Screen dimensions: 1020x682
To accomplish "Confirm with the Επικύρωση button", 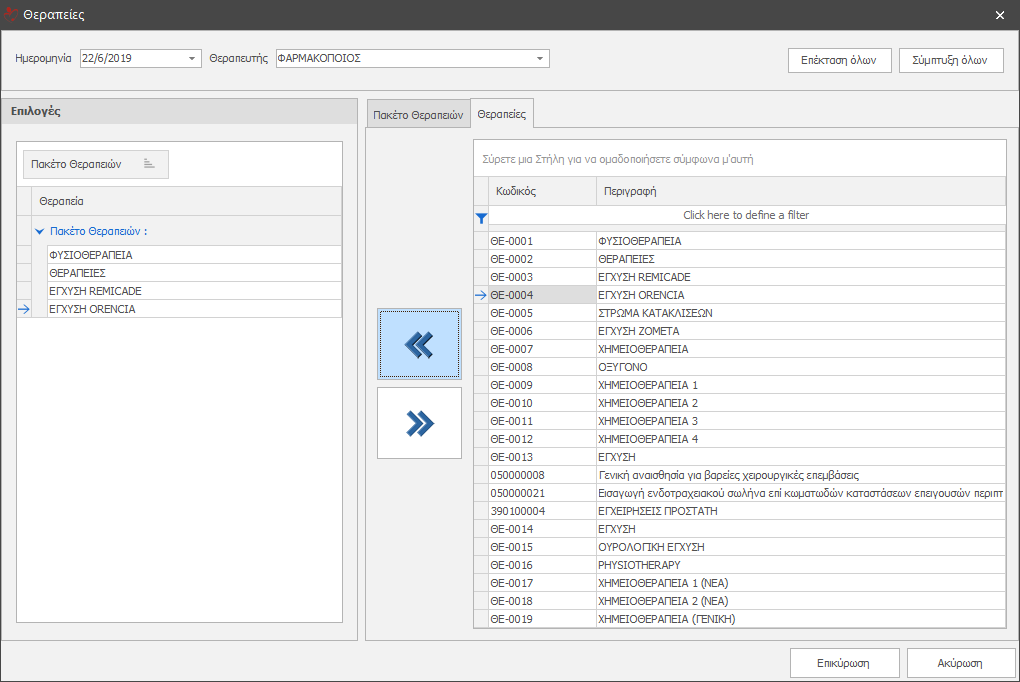I will (843, 663).
